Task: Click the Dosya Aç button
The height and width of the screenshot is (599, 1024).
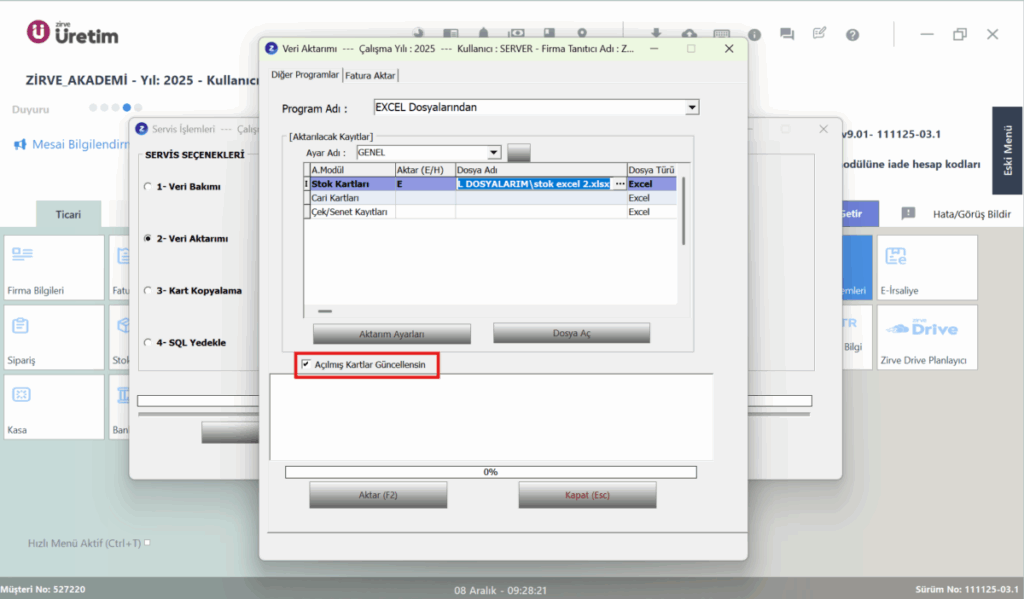Action: pos(571,333)
